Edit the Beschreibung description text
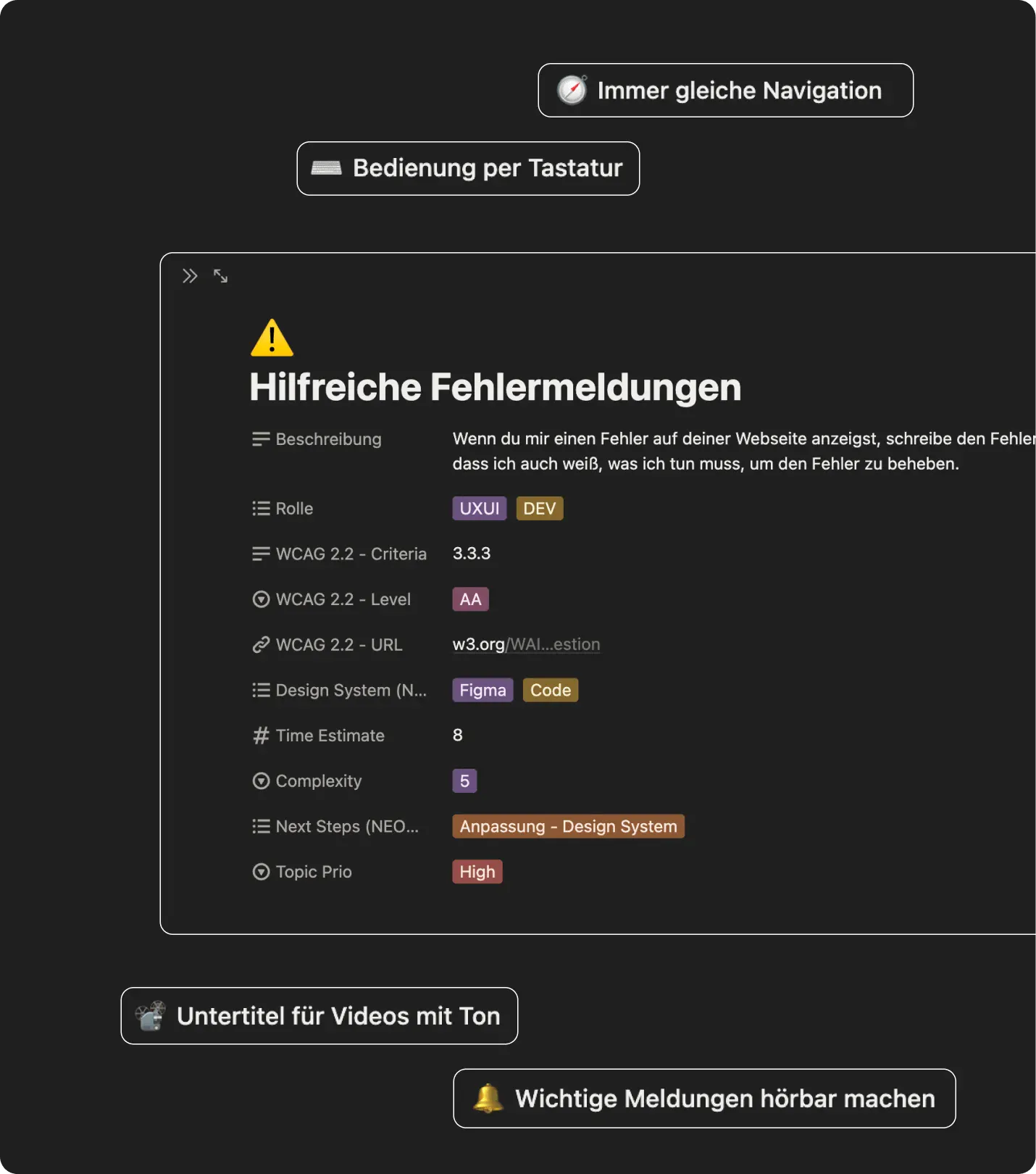The height and width of the screenshot is (1174, 1036). pos(744,451)
